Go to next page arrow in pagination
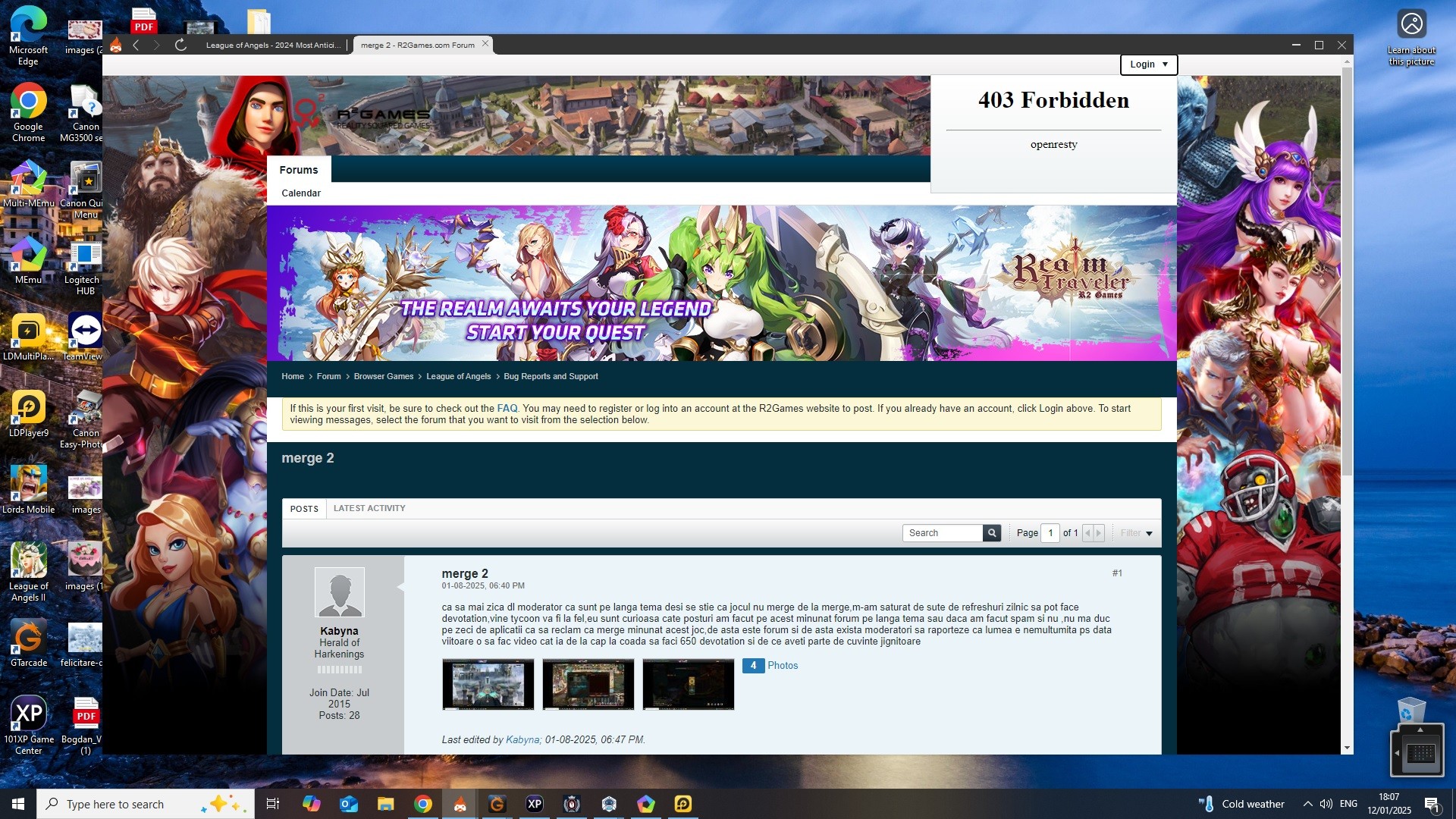Image resolution: width=1456 pixels, height=819 pixels. coord(1098,533)
